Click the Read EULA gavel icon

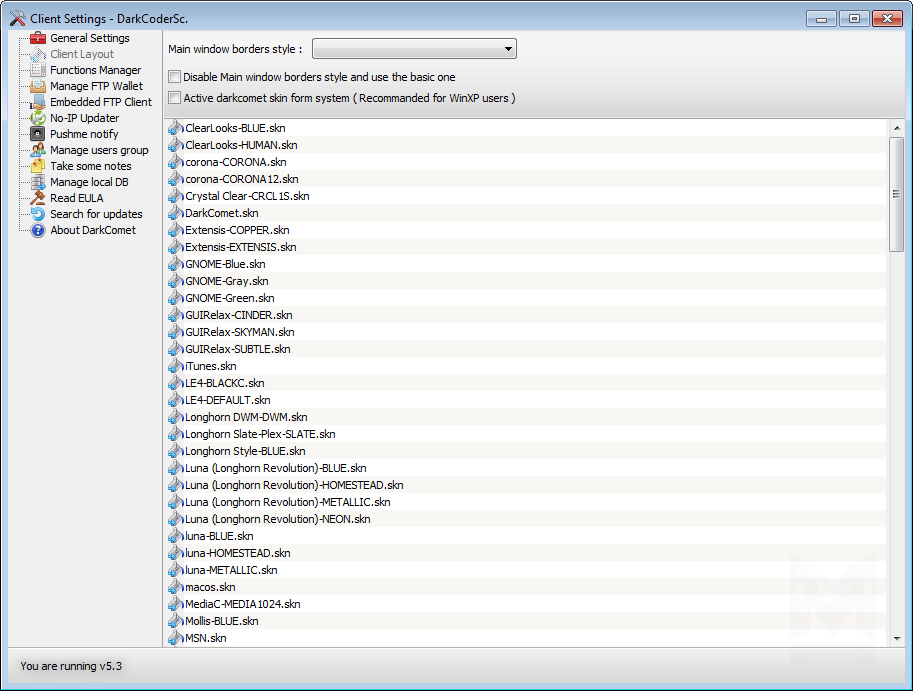tap(38, 198)
